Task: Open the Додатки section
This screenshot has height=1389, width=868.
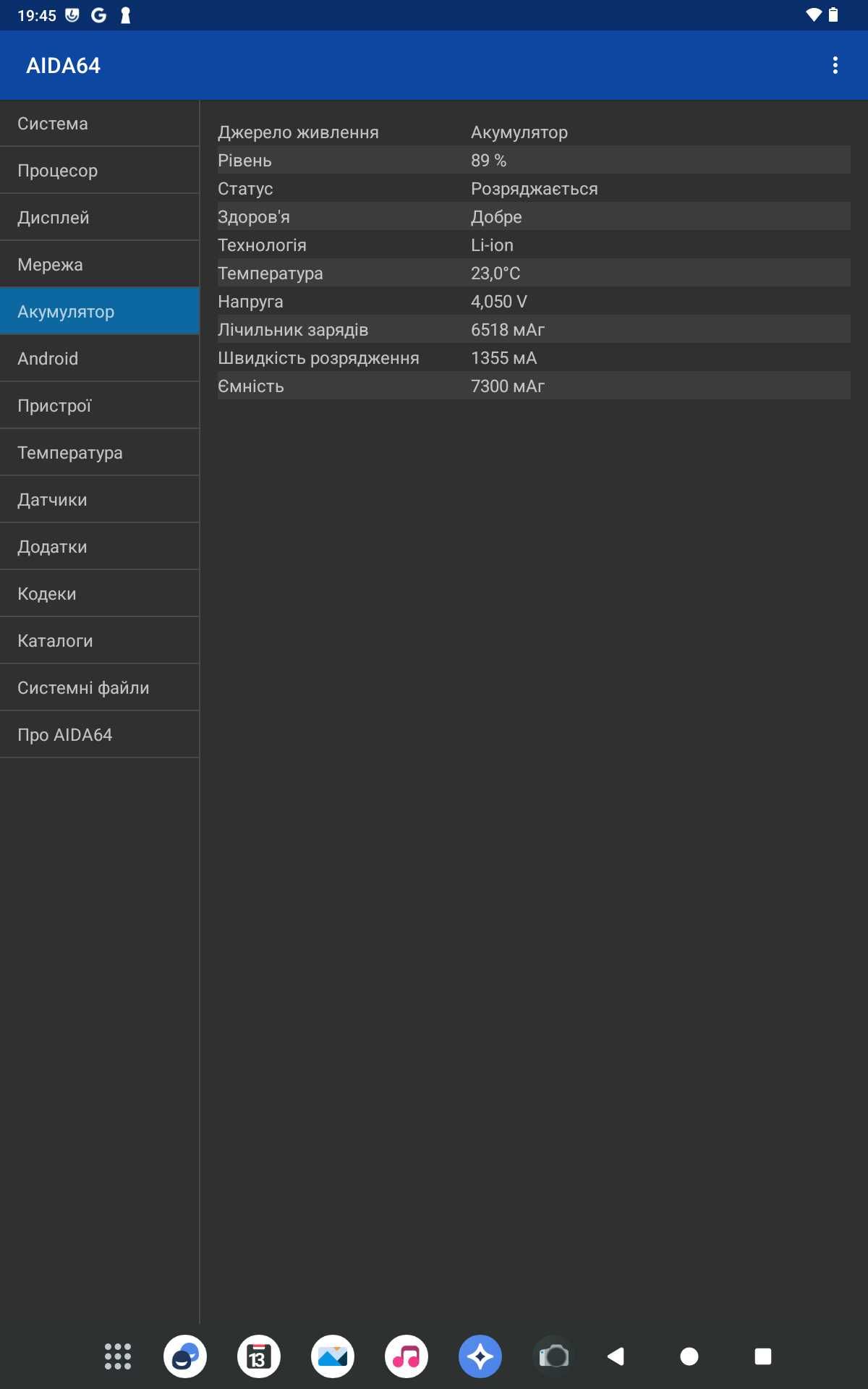Action: tap(100, 547)
